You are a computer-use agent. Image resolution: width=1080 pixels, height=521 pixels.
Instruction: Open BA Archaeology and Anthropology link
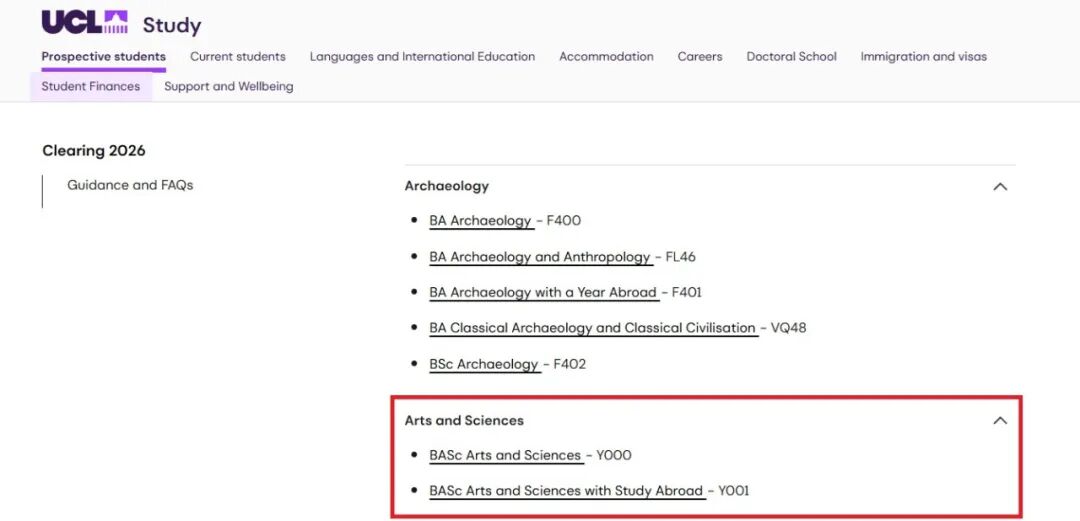[x=540, y=257]
